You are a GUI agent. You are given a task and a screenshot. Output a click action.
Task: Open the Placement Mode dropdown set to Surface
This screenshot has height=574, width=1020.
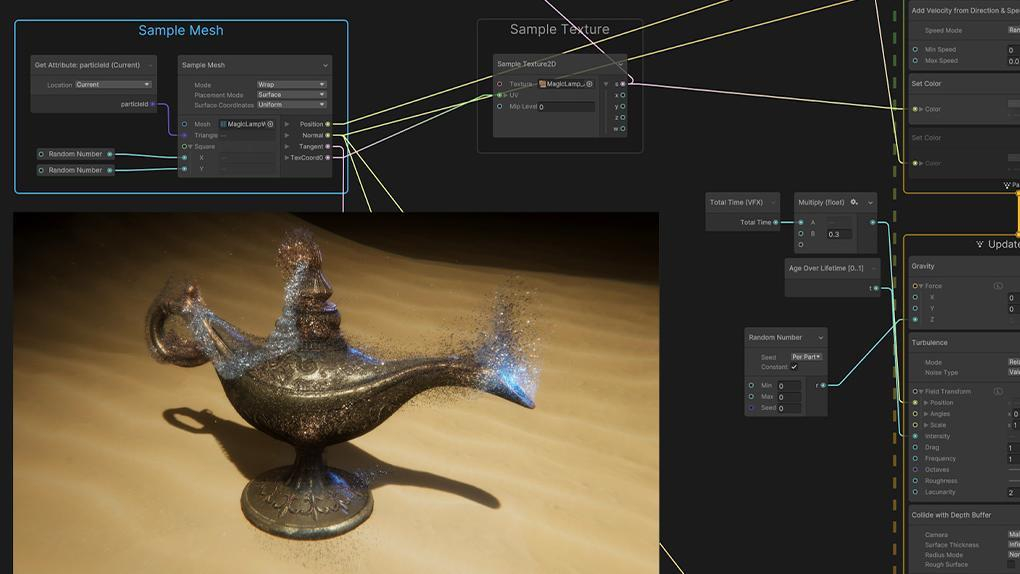coord(291,94)
